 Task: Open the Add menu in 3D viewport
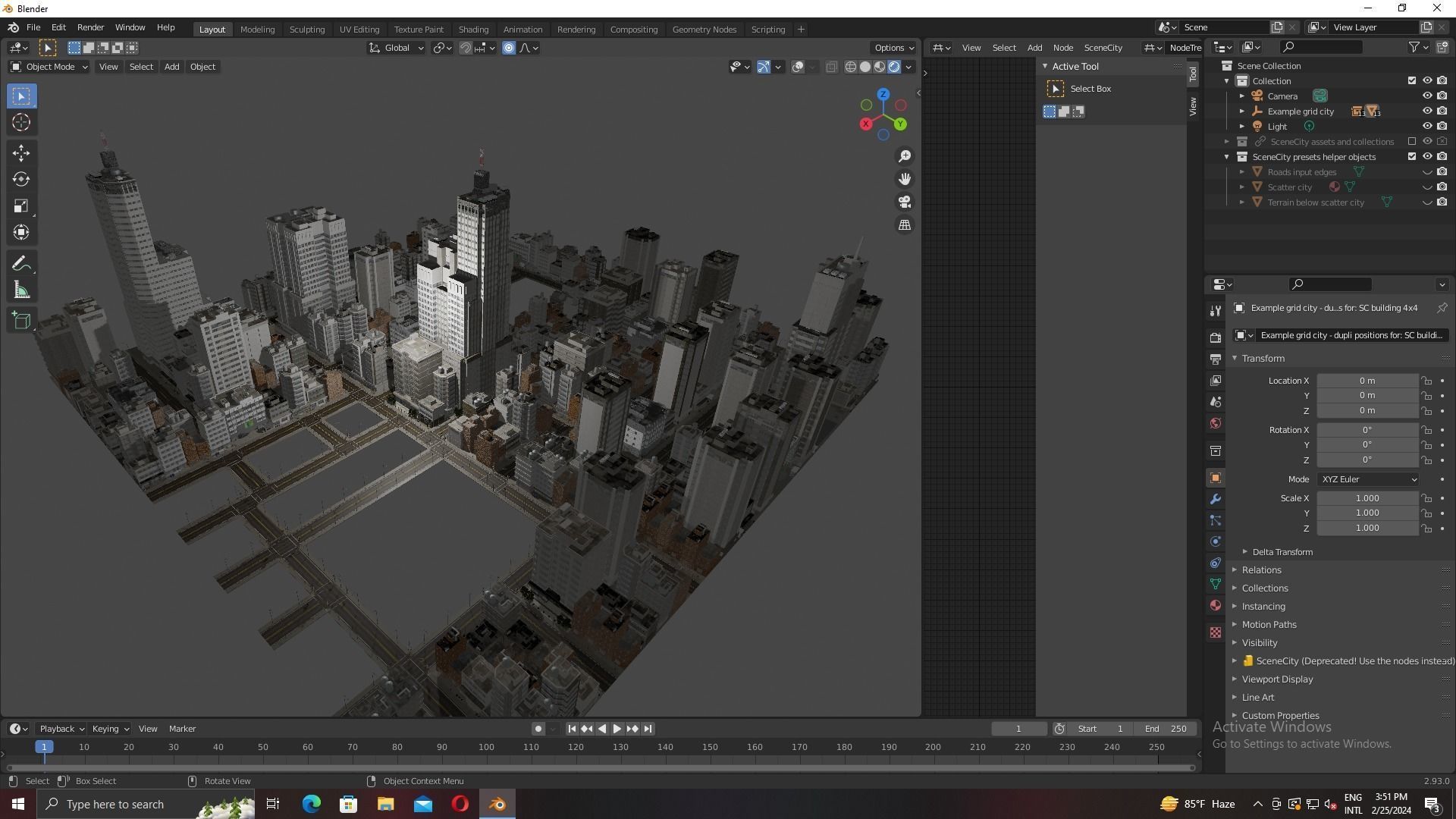(171, 67)
